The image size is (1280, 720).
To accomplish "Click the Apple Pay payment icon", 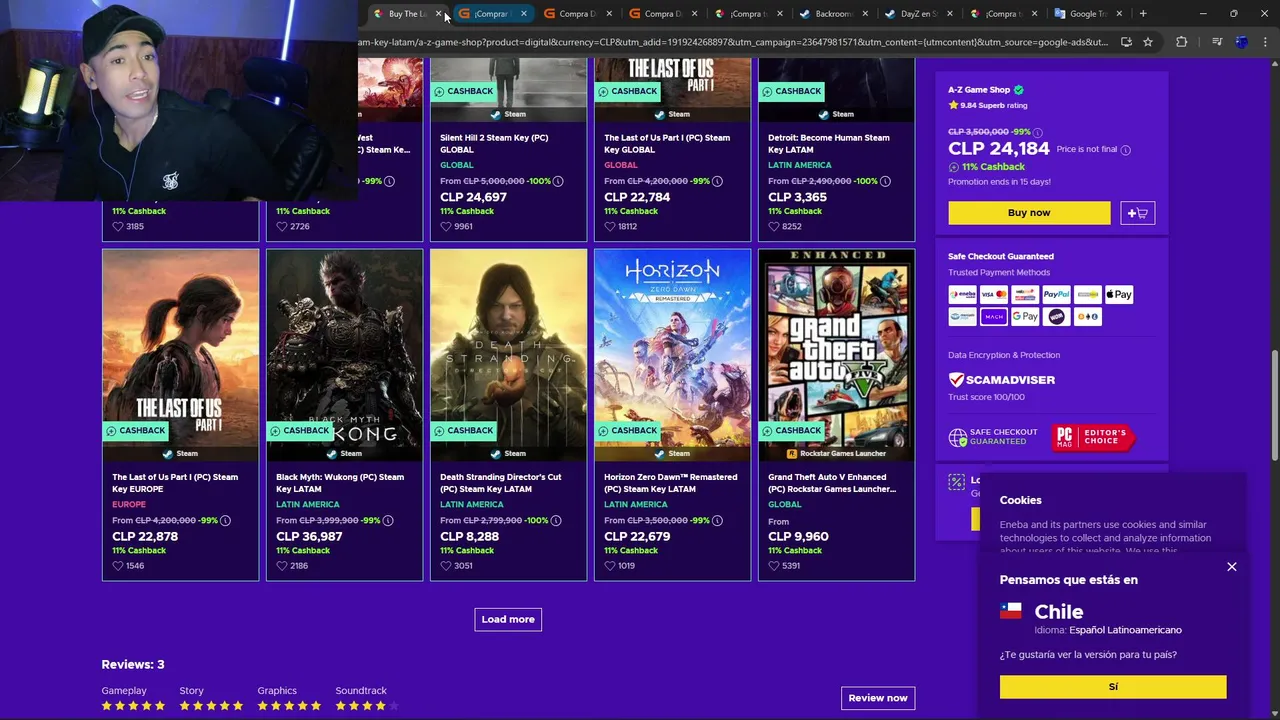I will [1119, 294].
